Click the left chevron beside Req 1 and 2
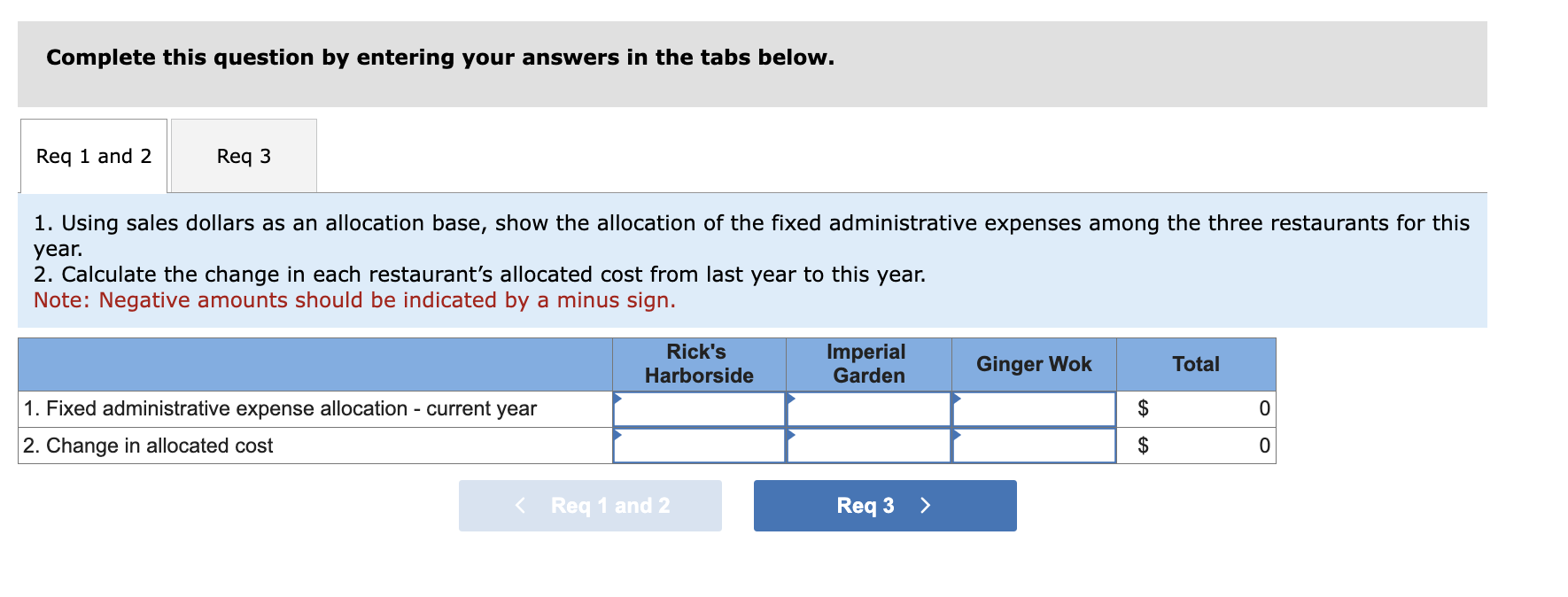Viewport: 1568px width, 597px height. coord(520,505)
